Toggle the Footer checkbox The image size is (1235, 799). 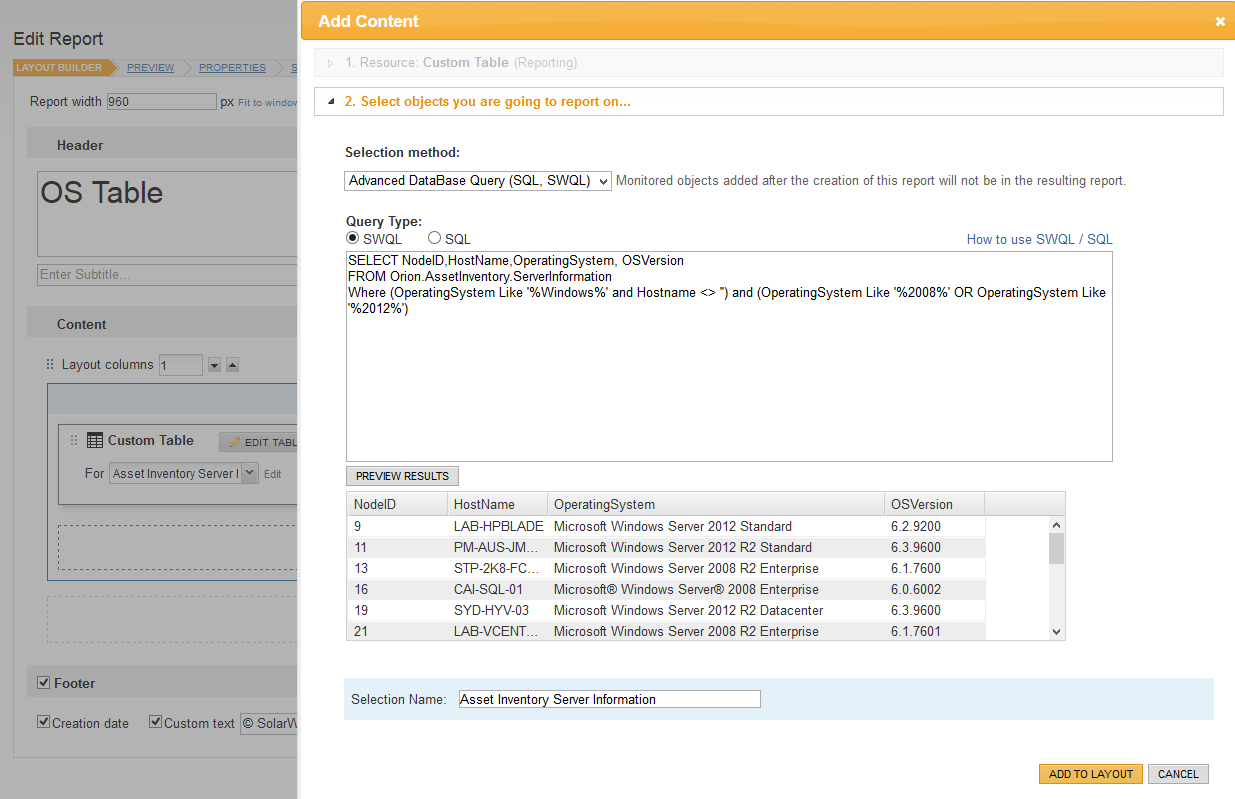43,683
